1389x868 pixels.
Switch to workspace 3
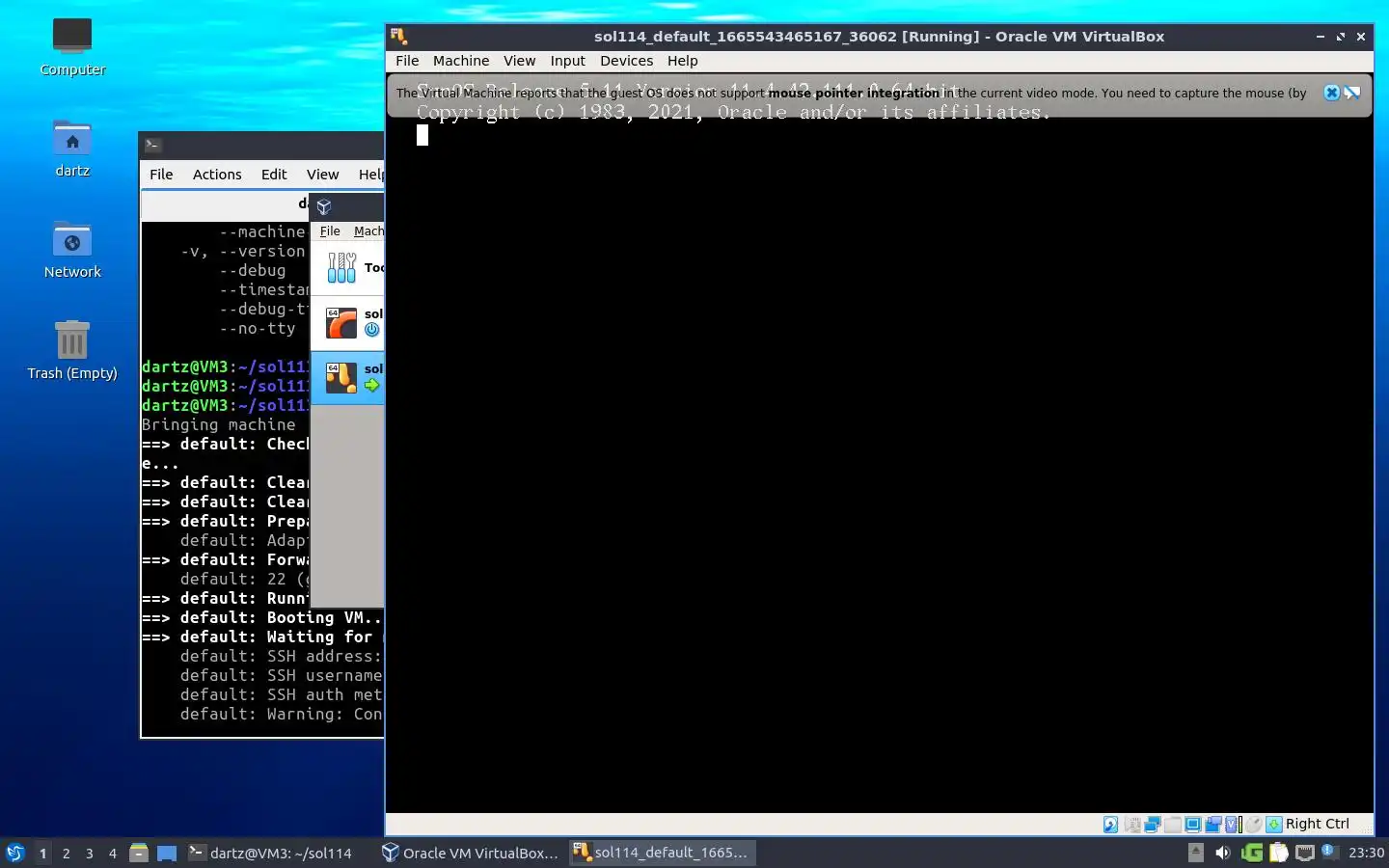pyautogui.click(x=90, y=854)
